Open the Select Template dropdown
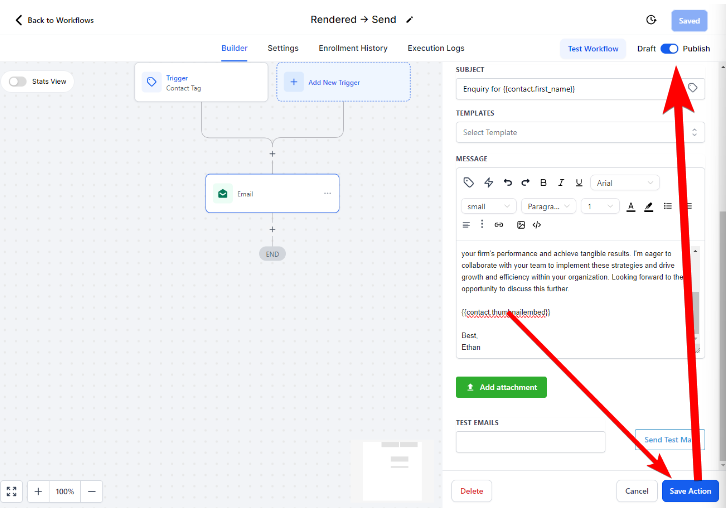Screen dimensions: 726x508 tap(580, 132)
